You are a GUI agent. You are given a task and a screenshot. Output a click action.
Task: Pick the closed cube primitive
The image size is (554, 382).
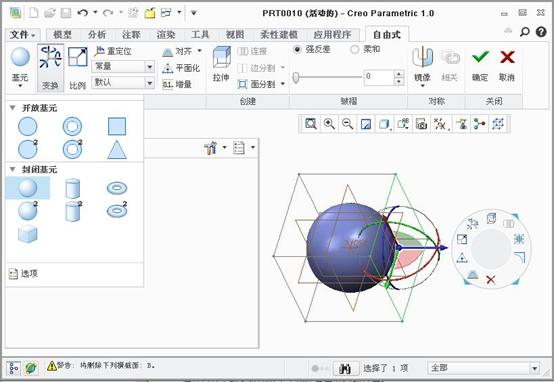[28, 234]
